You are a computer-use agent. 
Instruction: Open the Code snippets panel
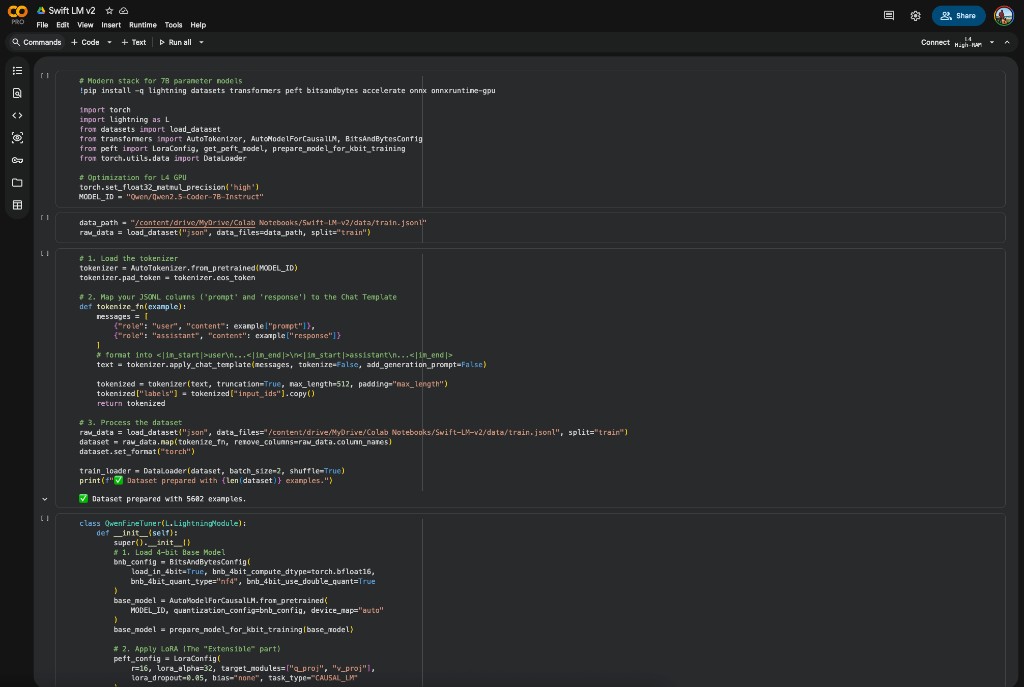coord(17,115)
